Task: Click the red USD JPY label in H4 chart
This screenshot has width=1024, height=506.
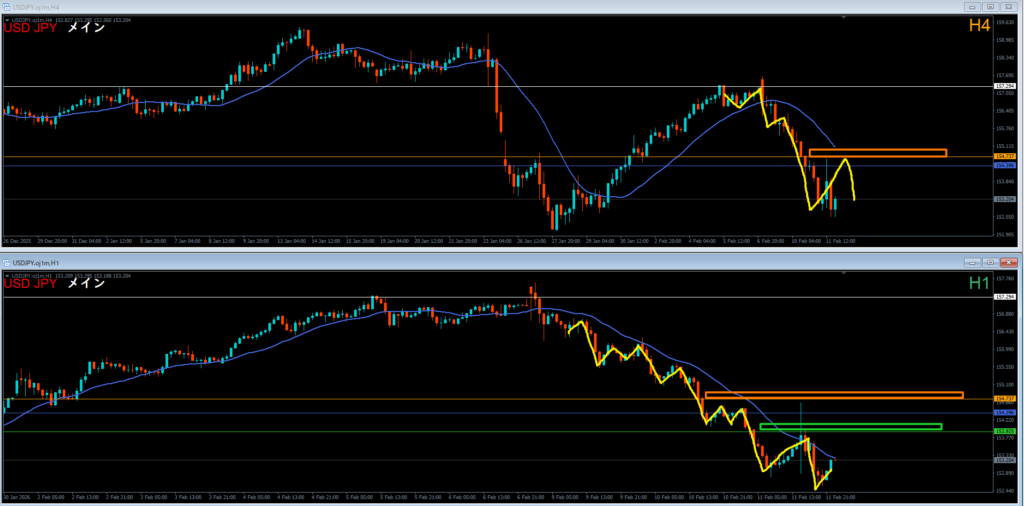Action: 30,28
